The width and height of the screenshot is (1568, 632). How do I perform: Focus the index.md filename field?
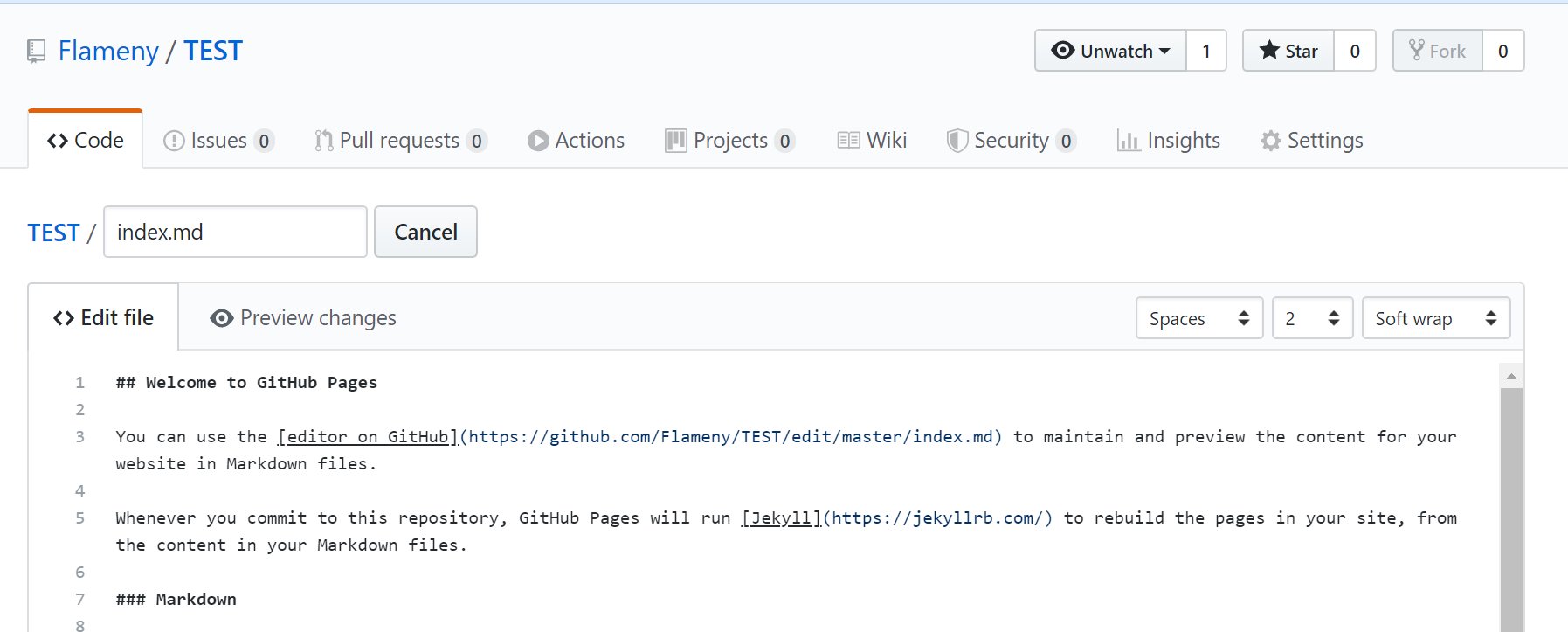(235, 232)
